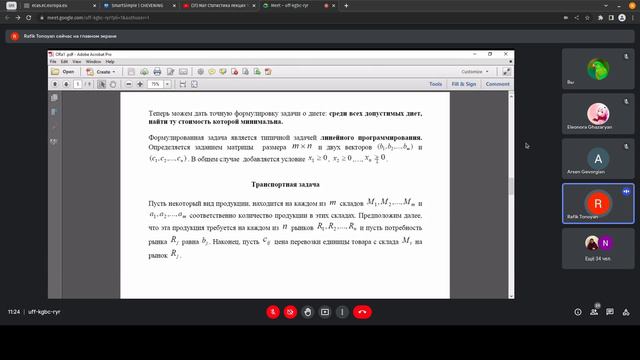Viewport: 640px width, 360px height.
Task: Expand the Customize dropdown
Action: point(474,72)
